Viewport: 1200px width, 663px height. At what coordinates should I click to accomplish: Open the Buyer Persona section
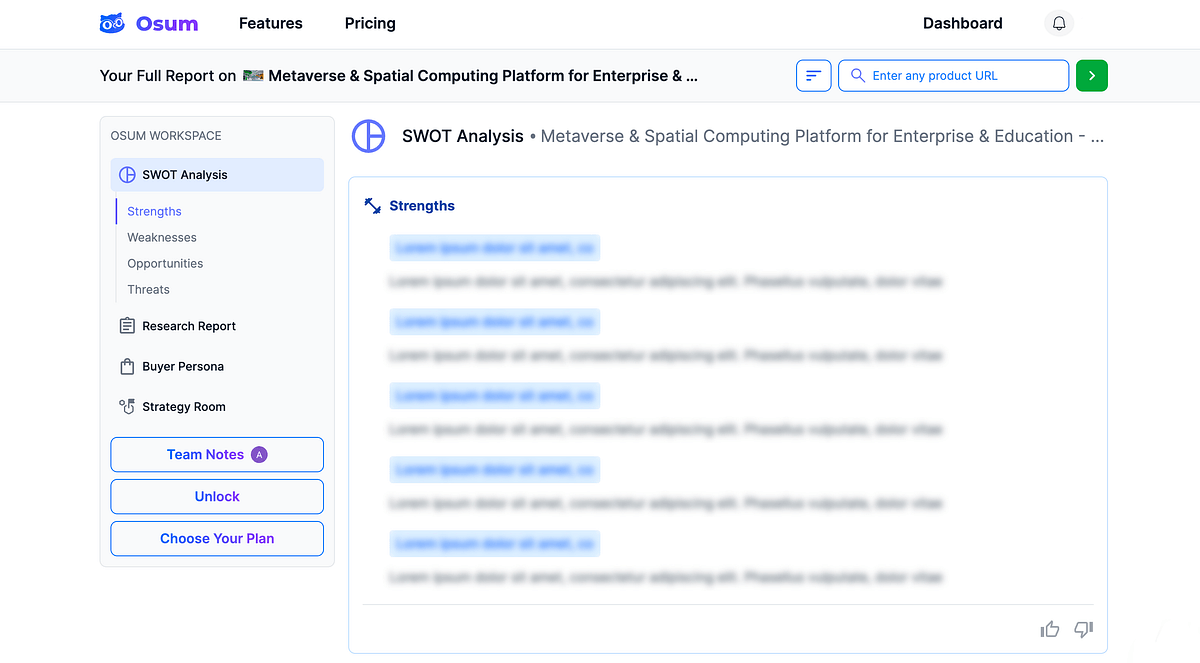182,367
